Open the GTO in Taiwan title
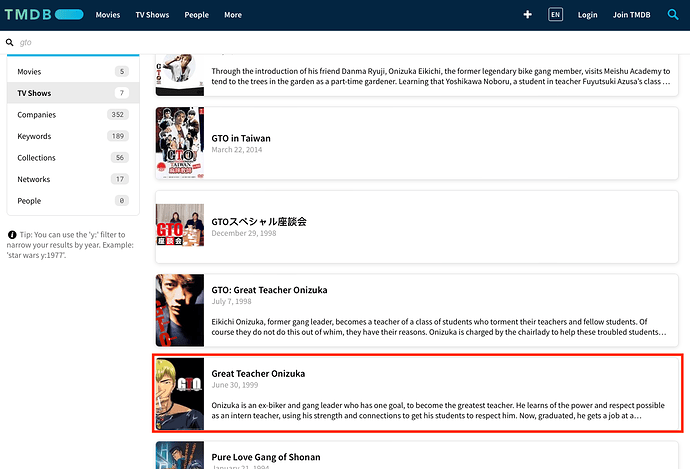 coord(241,138)
